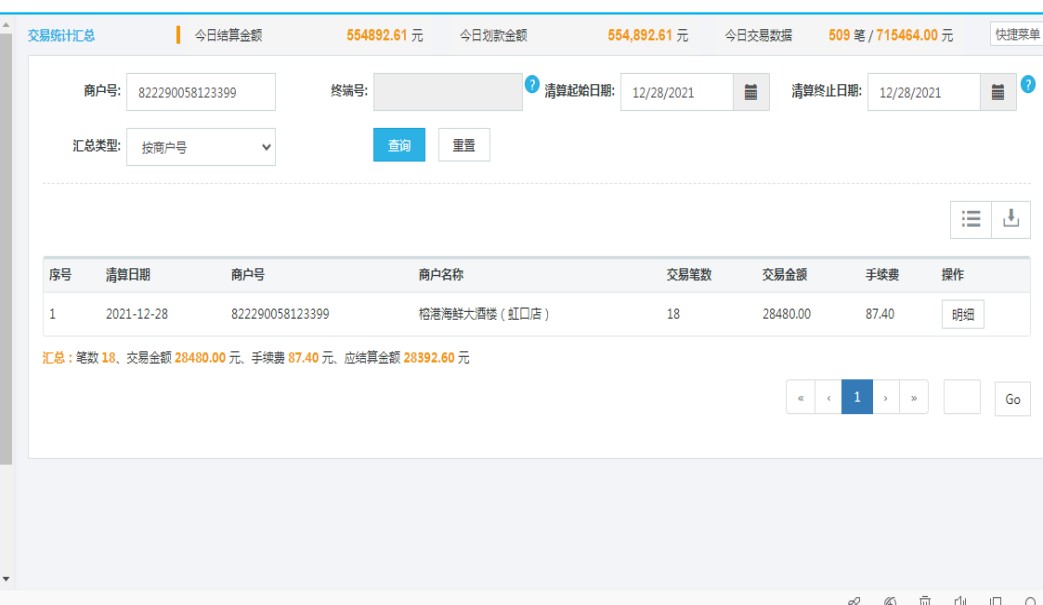The width and height of the screenshot is (1043, 605).
Task: Select page 1 in pagination
Action: pos(857,398)
